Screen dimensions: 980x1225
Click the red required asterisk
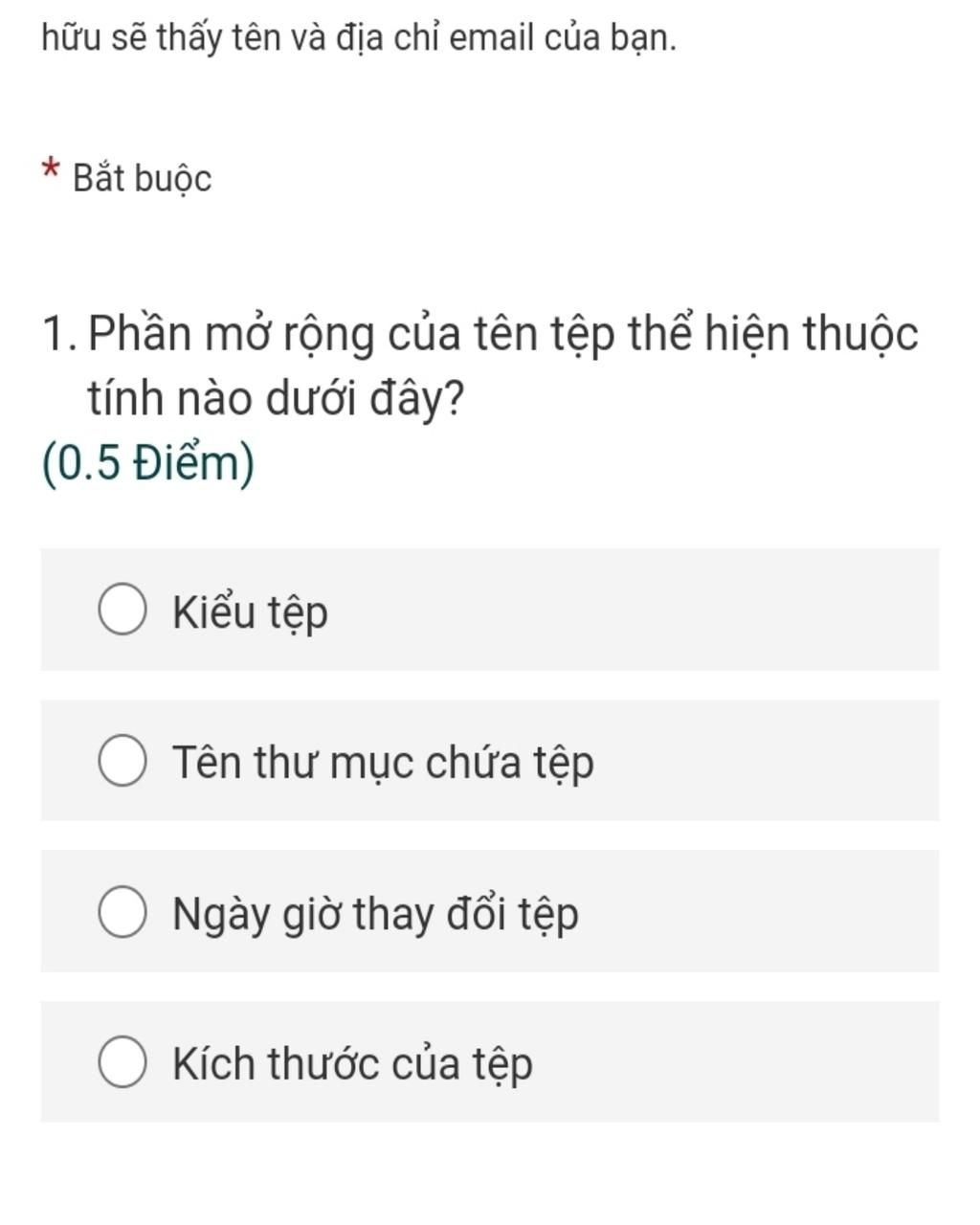click(x=52, y=172)
